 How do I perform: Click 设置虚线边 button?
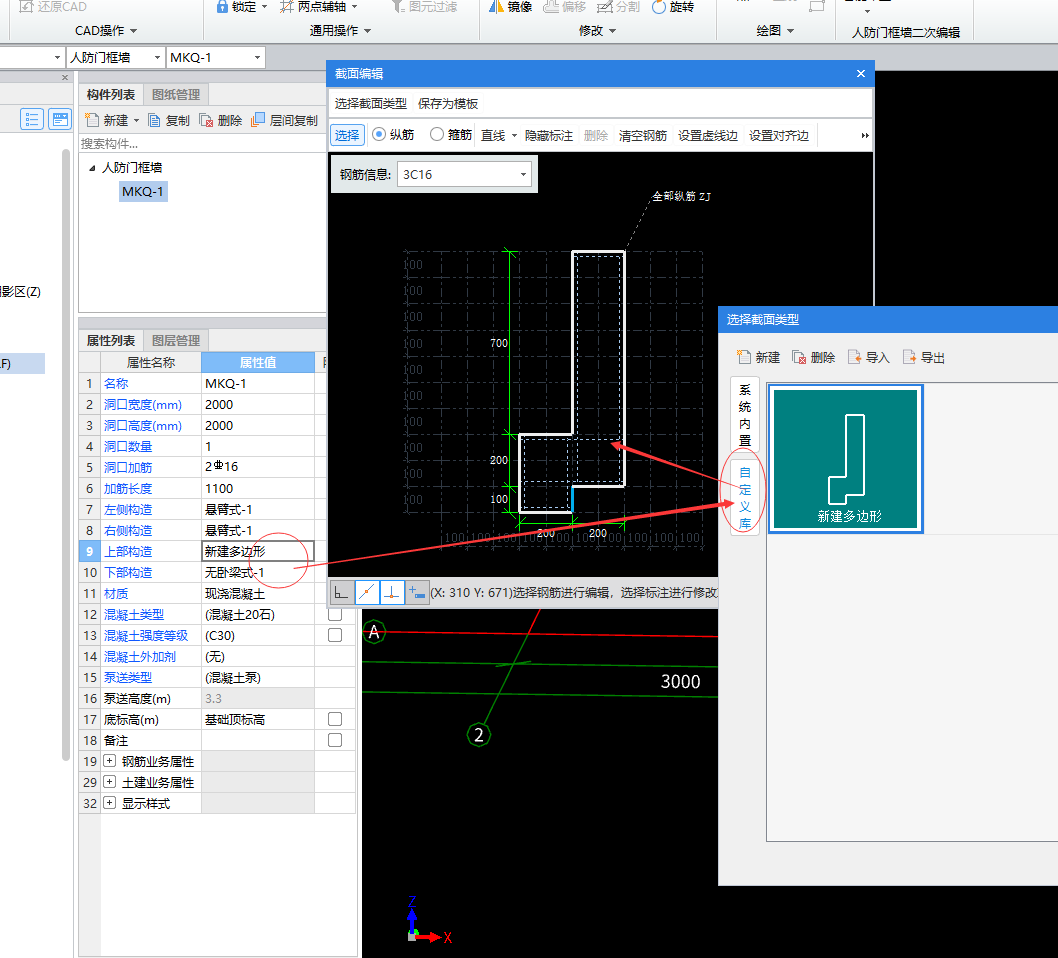[708, 136]
